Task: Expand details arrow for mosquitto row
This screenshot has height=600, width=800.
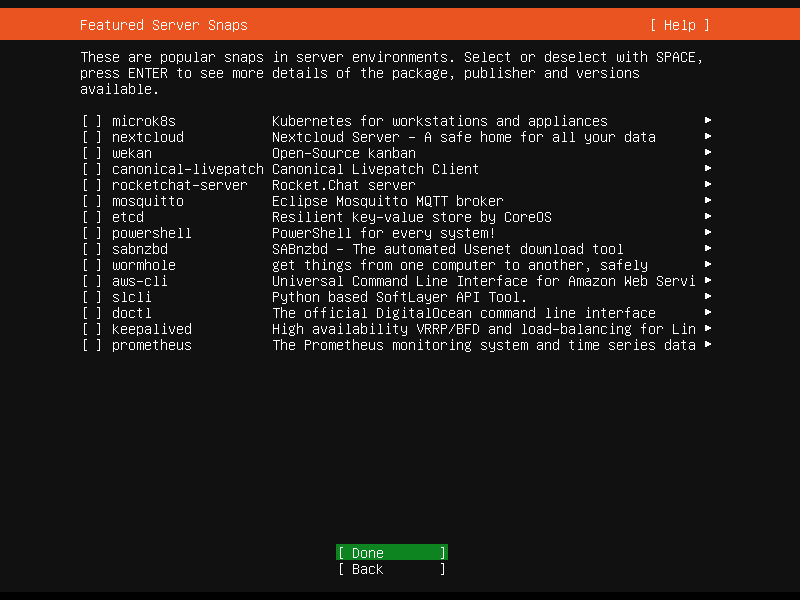Action: [708, 200]
